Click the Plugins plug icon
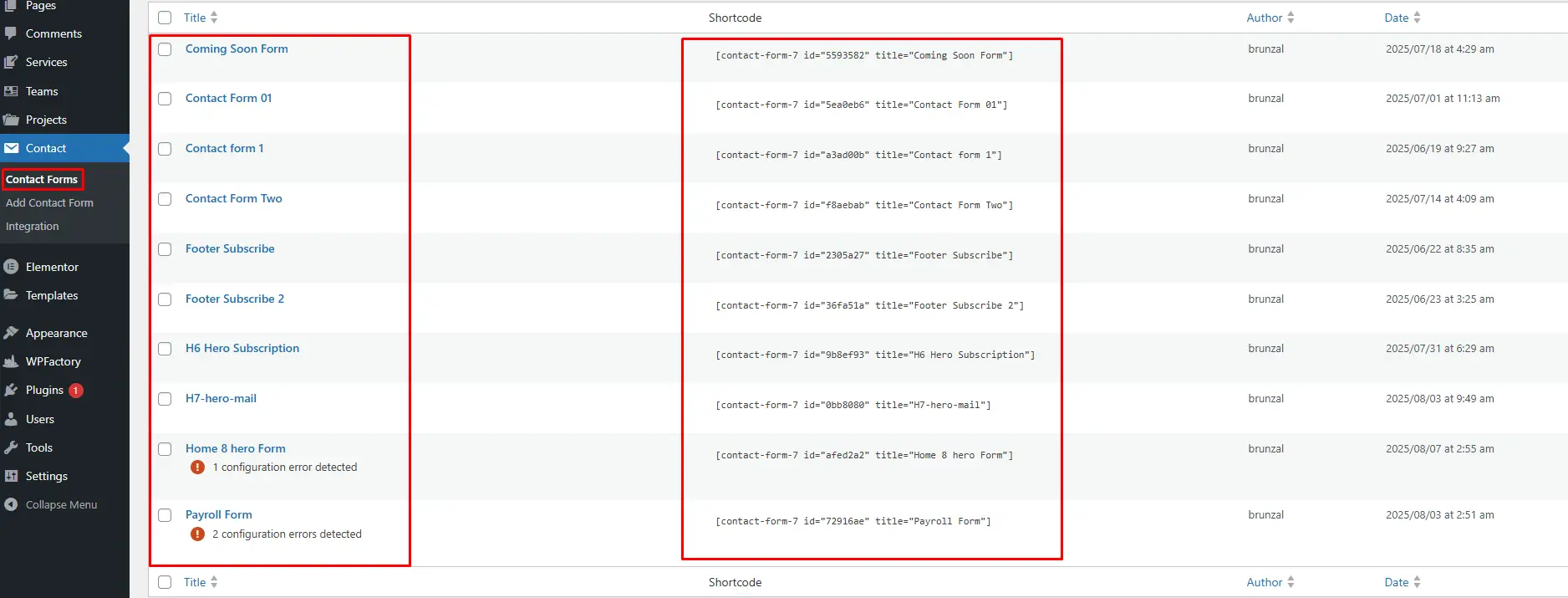The width and height of the screenshot is (1568, 598). 11,390
